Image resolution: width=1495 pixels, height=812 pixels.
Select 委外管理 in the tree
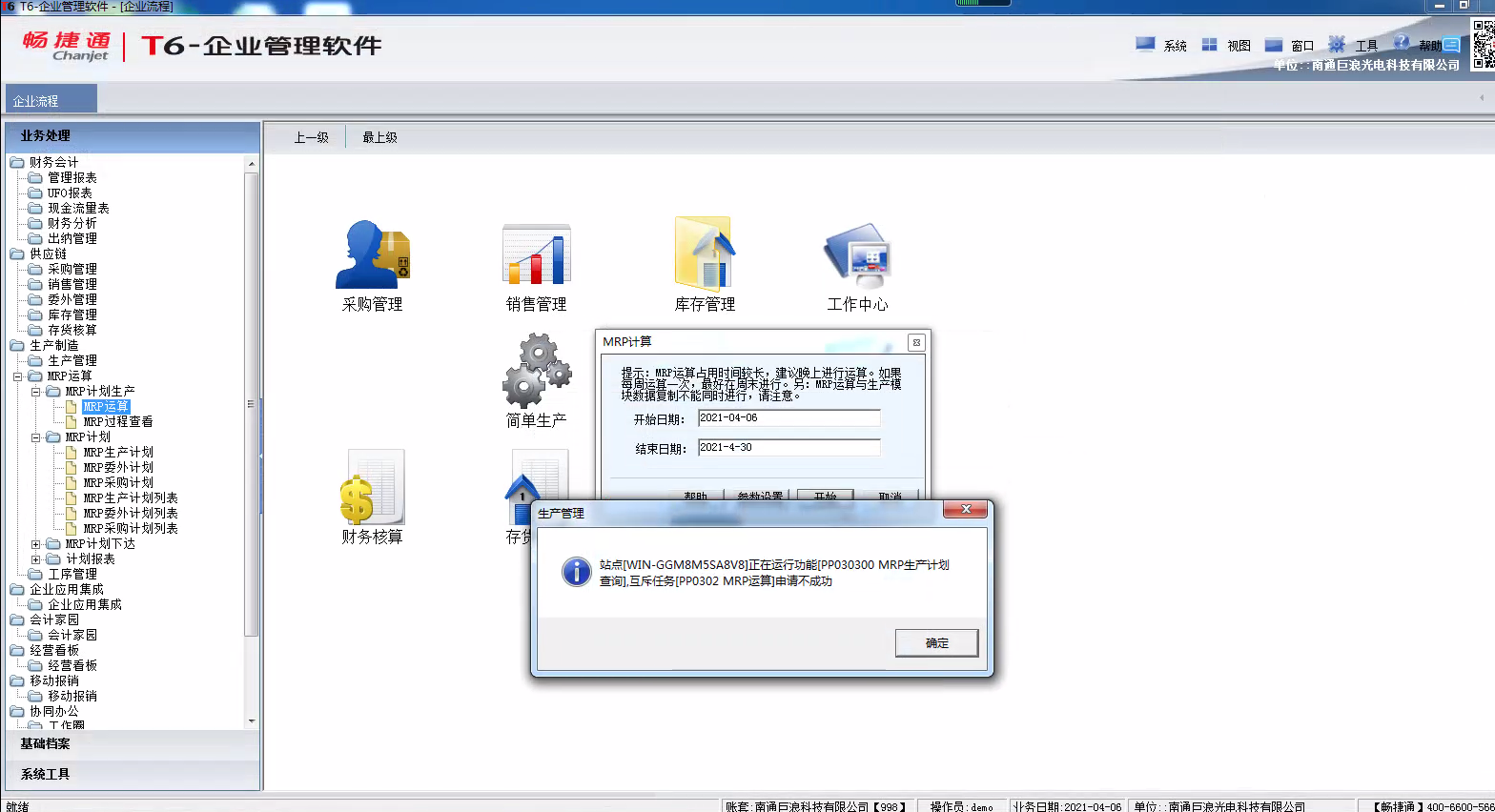pyautogui.click(x=72, y=299)
